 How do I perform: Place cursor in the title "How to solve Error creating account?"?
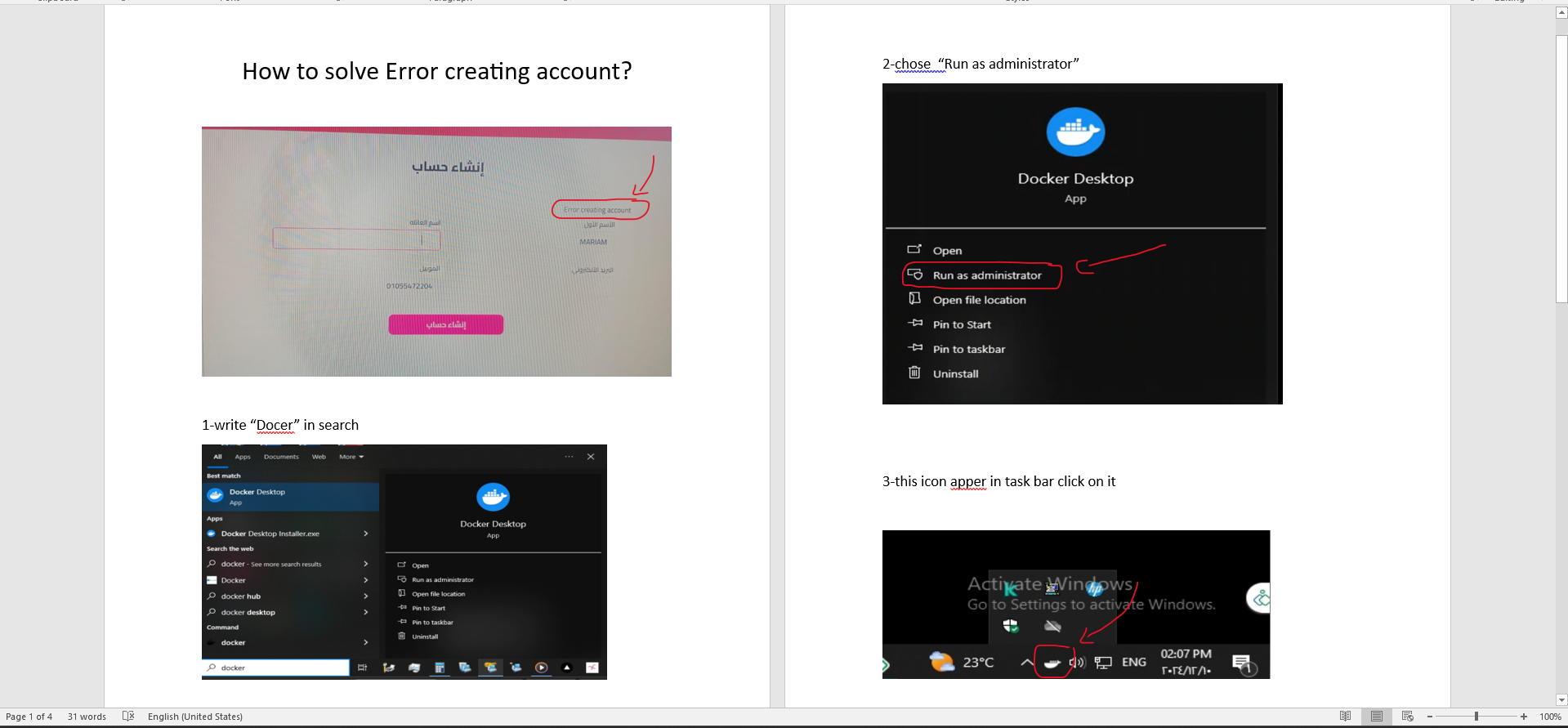tap(437, 72)
